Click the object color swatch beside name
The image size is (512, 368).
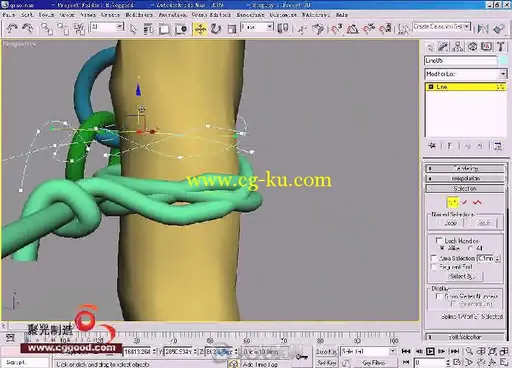point(503,61)
